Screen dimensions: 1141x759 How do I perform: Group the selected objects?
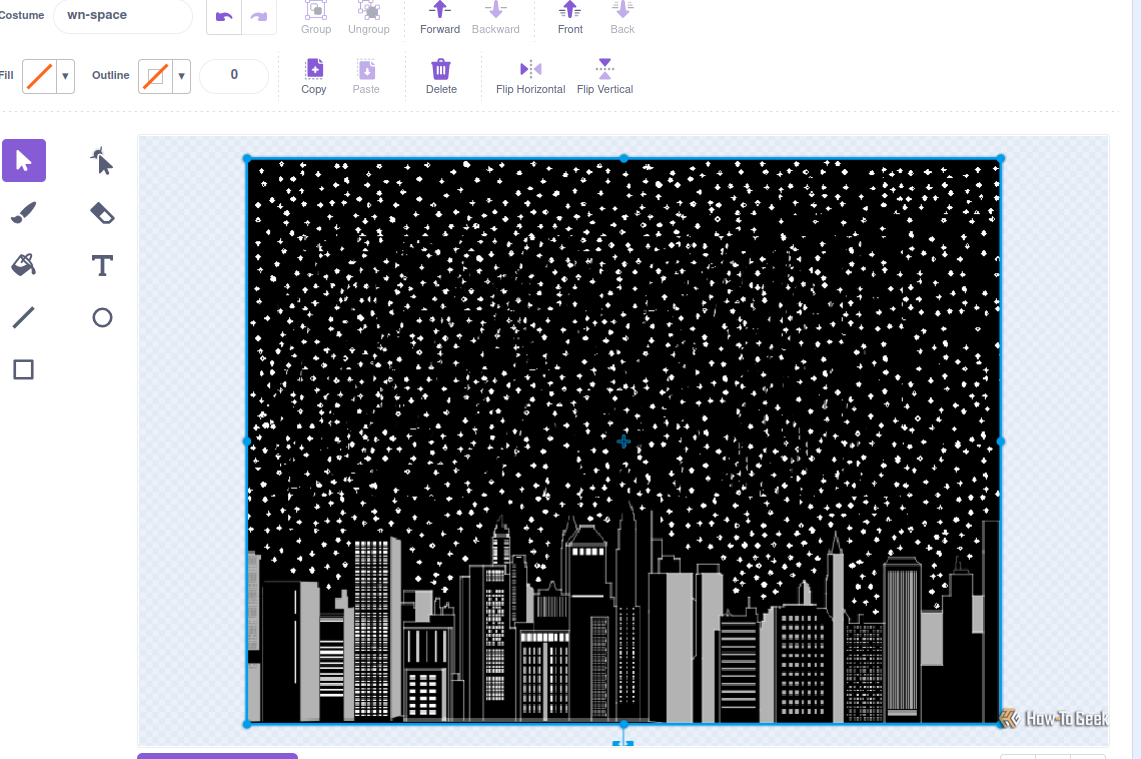tap(316, 18)
